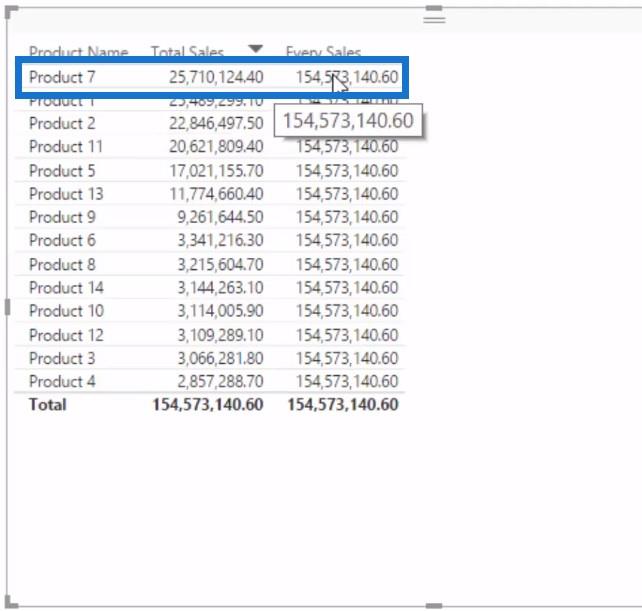Screen dimensions: 642x611
Task: Click the 25,710,124.40 sales value
Action: 216,77
